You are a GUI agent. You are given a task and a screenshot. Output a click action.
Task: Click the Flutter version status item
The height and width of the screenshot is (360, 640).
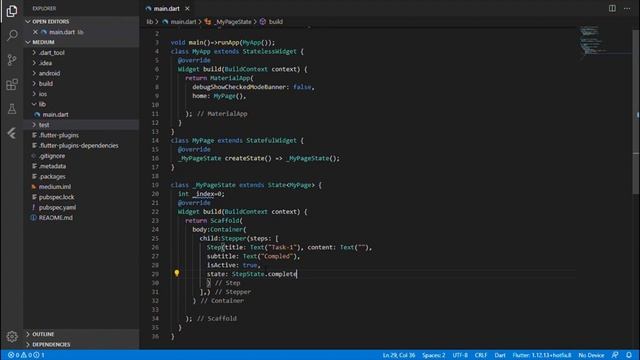tap(542, 355)
